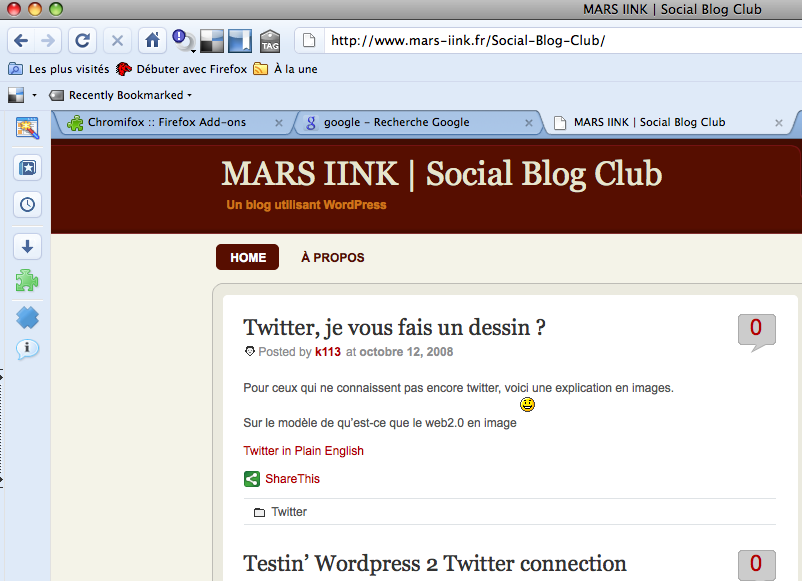Open the bookmarks star sidebar icon
Image resolution: width=802 pixels, height=581 pixels.
click(27, 168)
